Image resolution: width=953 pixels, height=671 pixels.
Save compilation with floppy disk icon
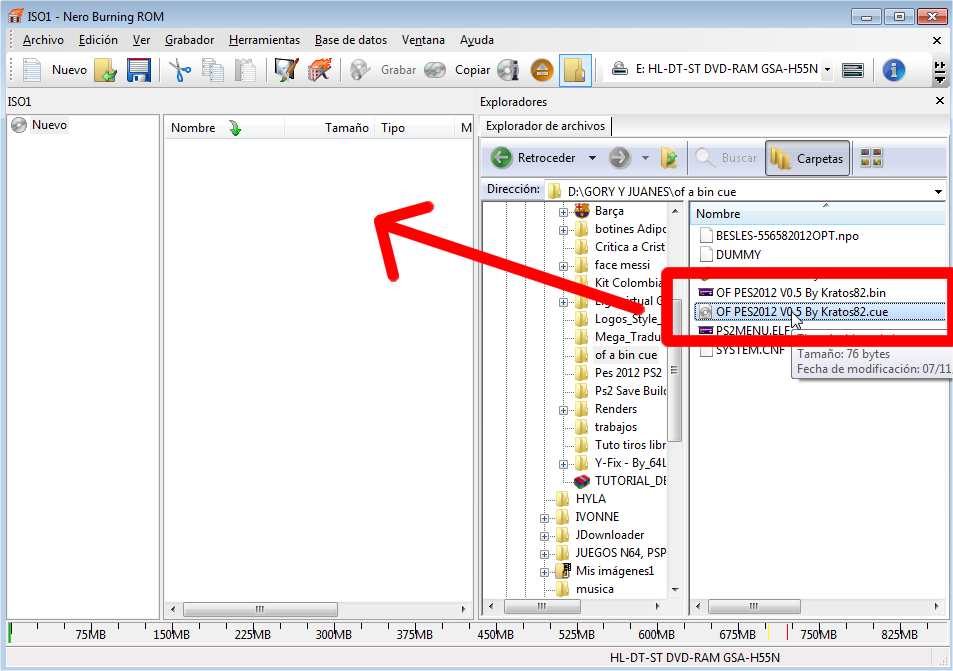point(139,70)
